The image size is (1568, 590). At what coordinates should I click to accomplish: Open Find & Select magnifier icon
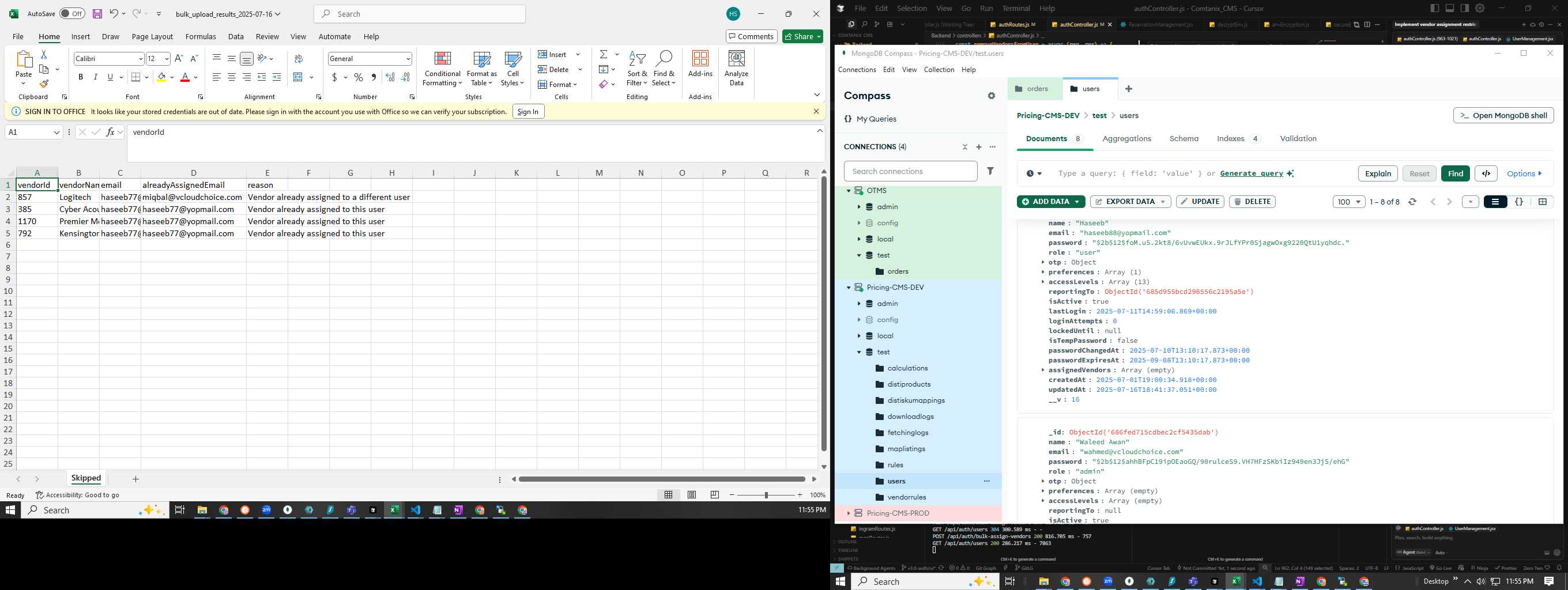(664, 69)
